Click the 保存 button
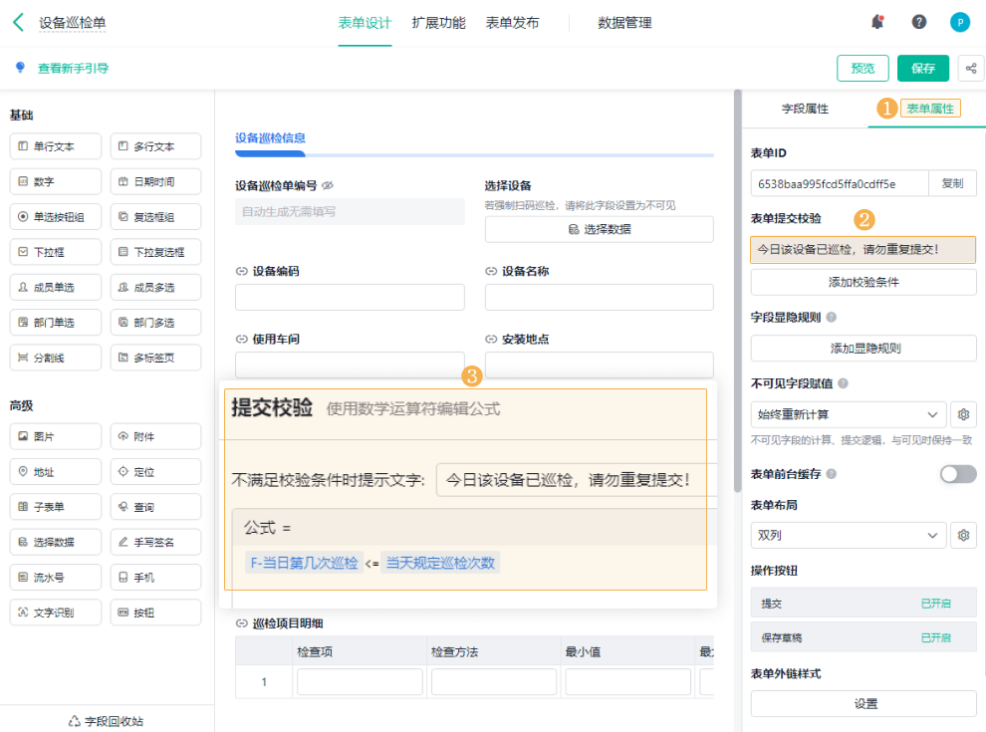This screenshot has width=986, height=732. point(922,68)
